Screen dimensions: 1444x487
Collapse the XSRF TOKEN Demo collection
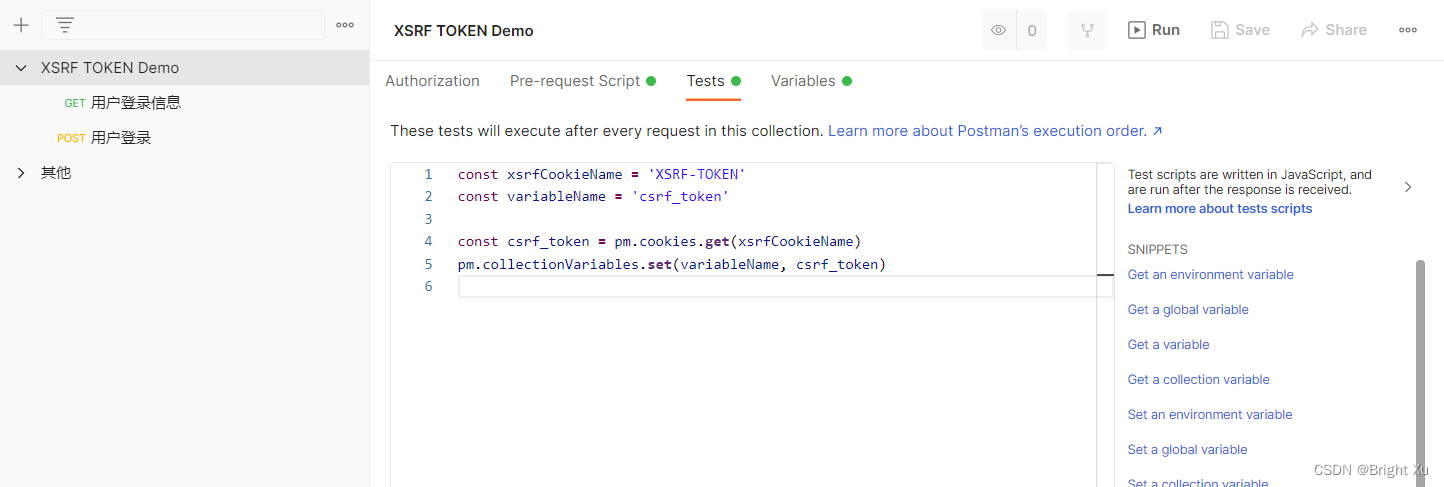click(21, 68)
